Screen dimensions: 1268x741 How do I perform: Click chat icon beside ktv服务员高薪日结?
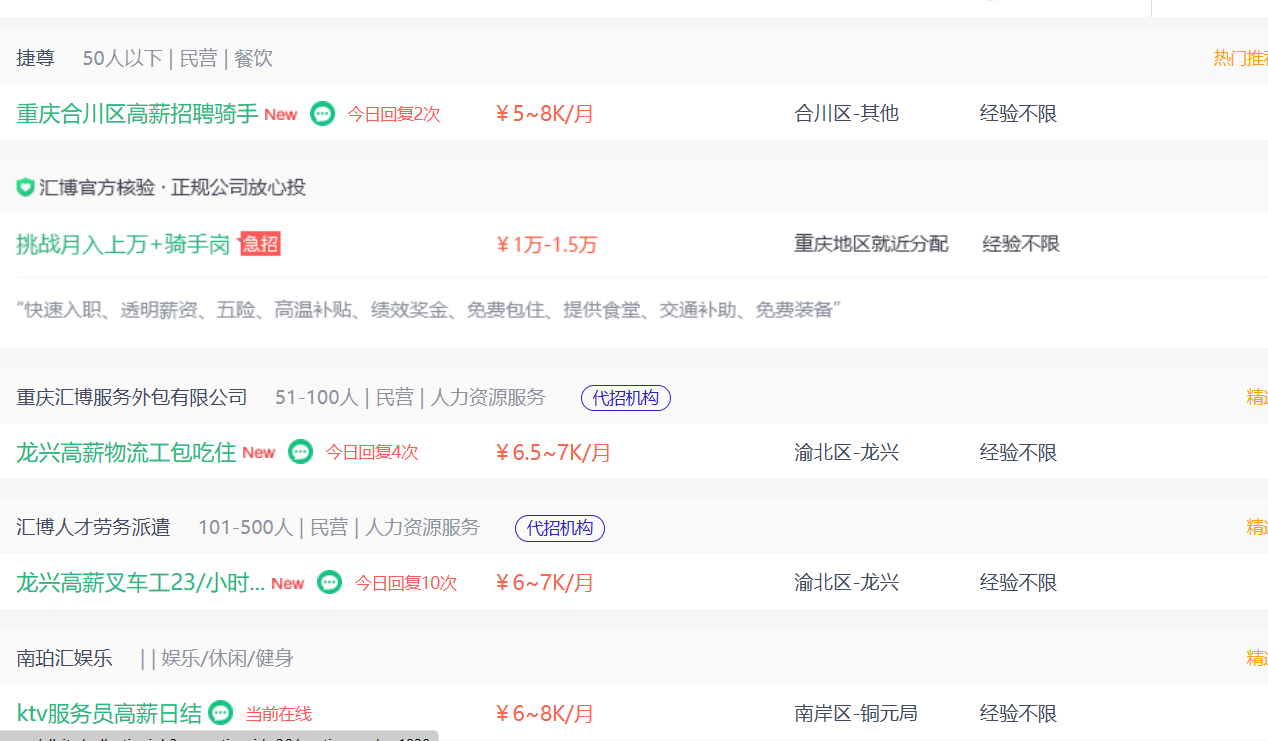[x=221, y=713]
